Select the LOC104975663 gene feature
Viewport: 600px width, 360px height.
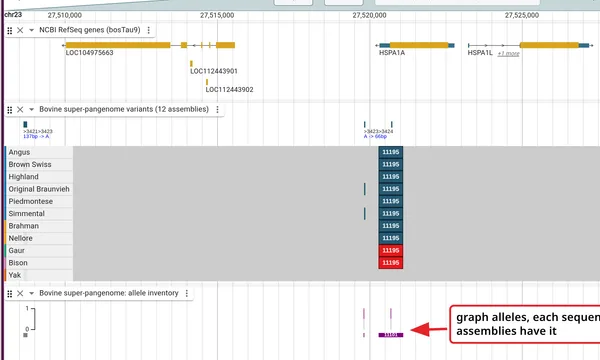pos(148,45)
